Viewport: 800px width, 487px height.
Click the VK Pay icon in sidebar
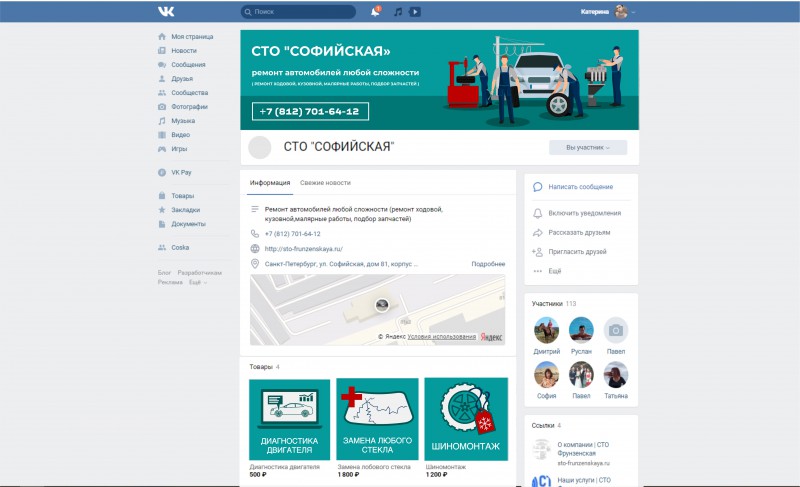coord(162,172)
